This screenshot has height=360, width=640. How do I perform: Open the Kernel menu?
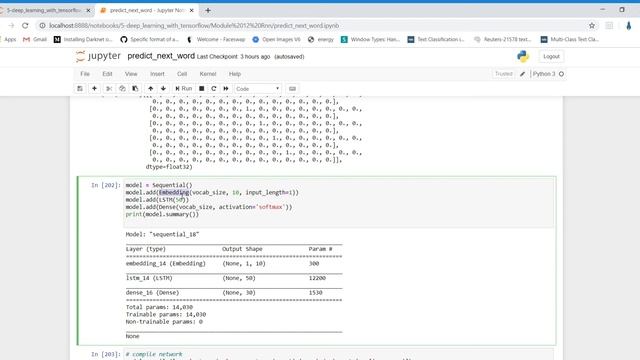(208, 74)
